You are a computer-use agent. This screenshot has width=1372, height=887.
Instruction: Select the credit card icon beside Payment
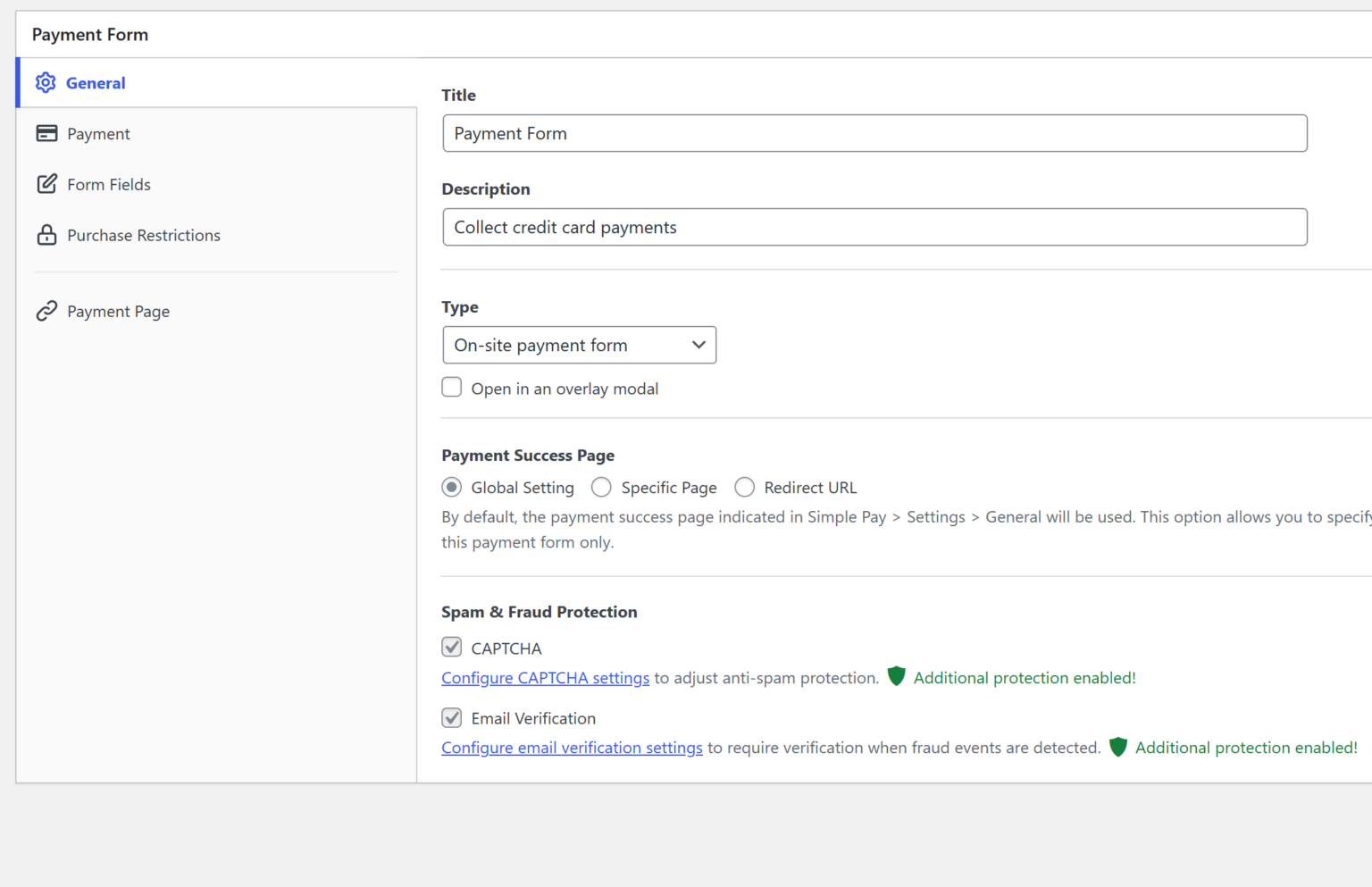pos(46,133)
